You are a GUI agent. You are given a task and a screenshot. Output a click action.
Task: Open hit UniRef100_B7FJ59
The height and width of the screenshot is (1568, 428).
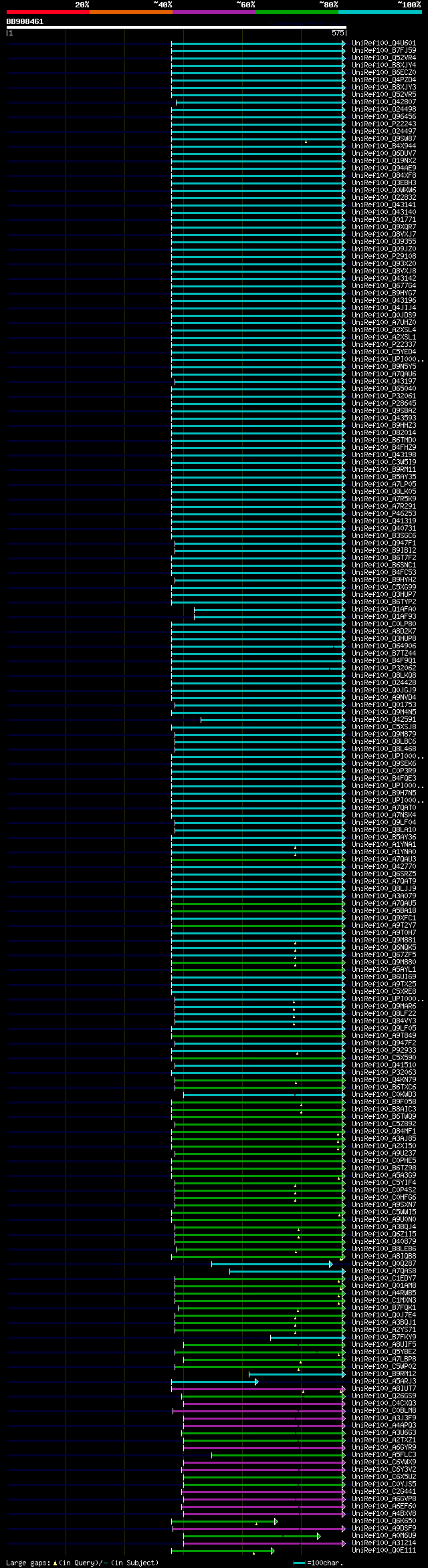pos(384,51)
